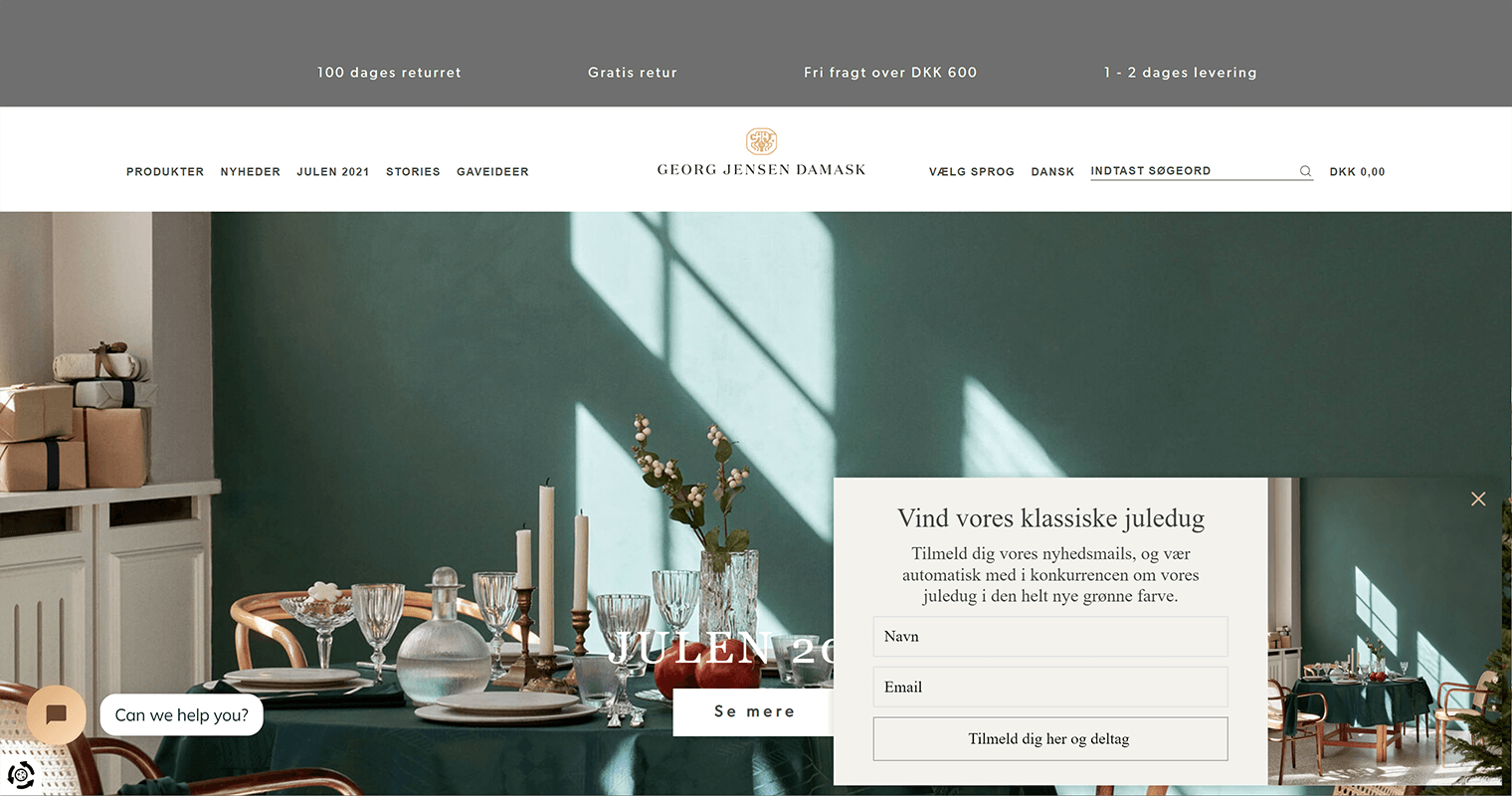Open the chat bubble icon
This screenshot has height=796, width=1512.
pos(57,714)
